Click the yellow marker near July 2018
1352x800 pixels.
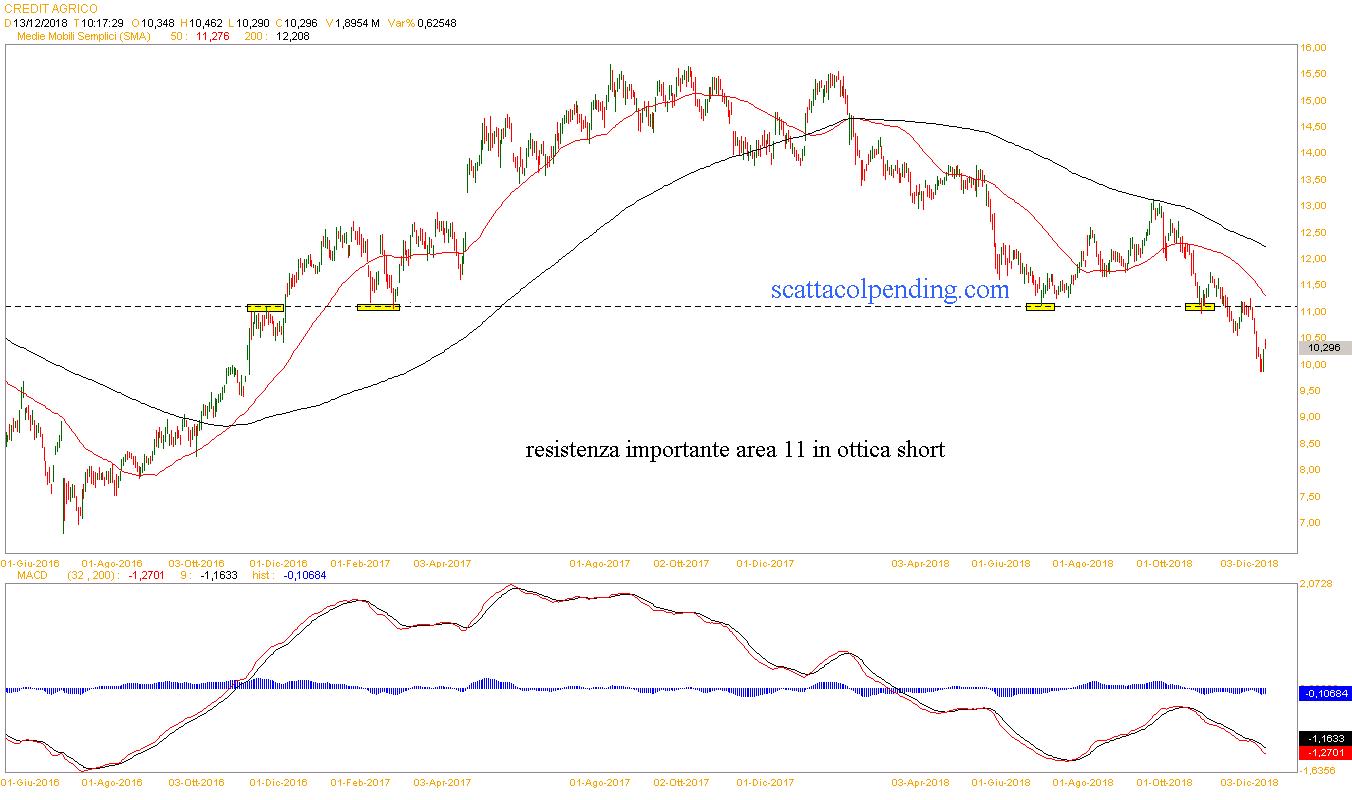click(1040, 307)
